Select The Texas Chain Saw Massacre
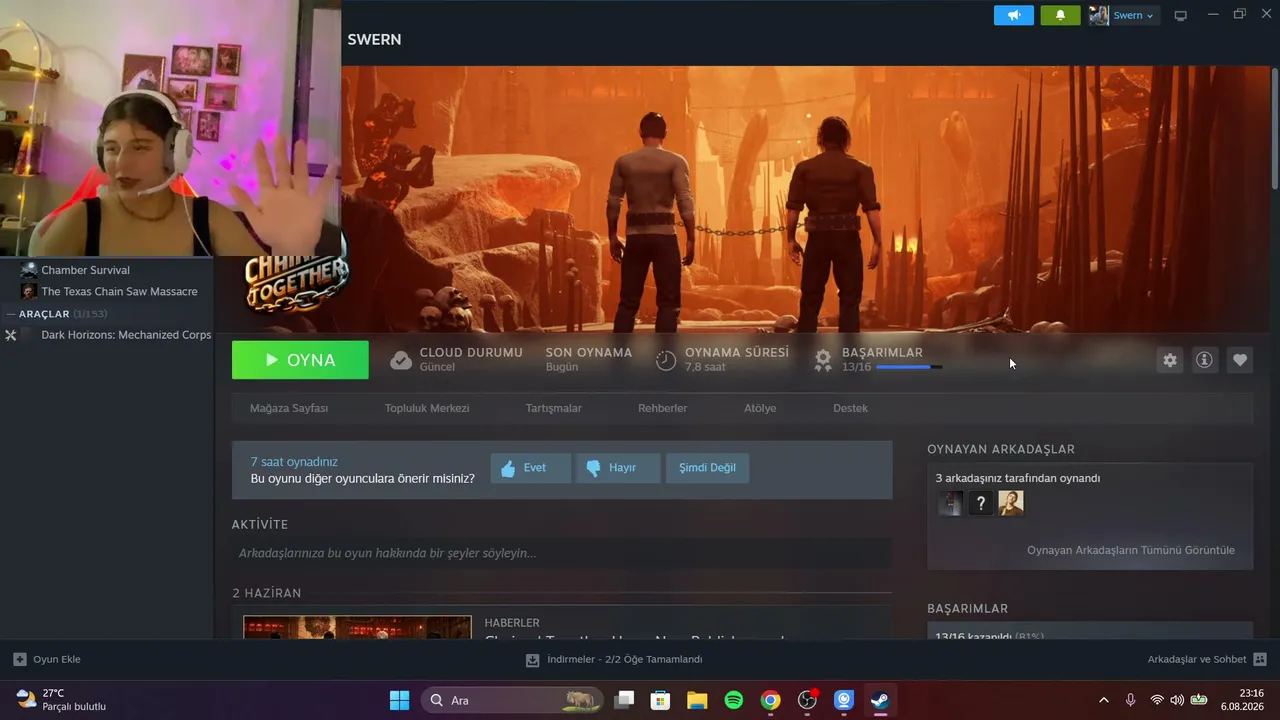 point(119,292)
